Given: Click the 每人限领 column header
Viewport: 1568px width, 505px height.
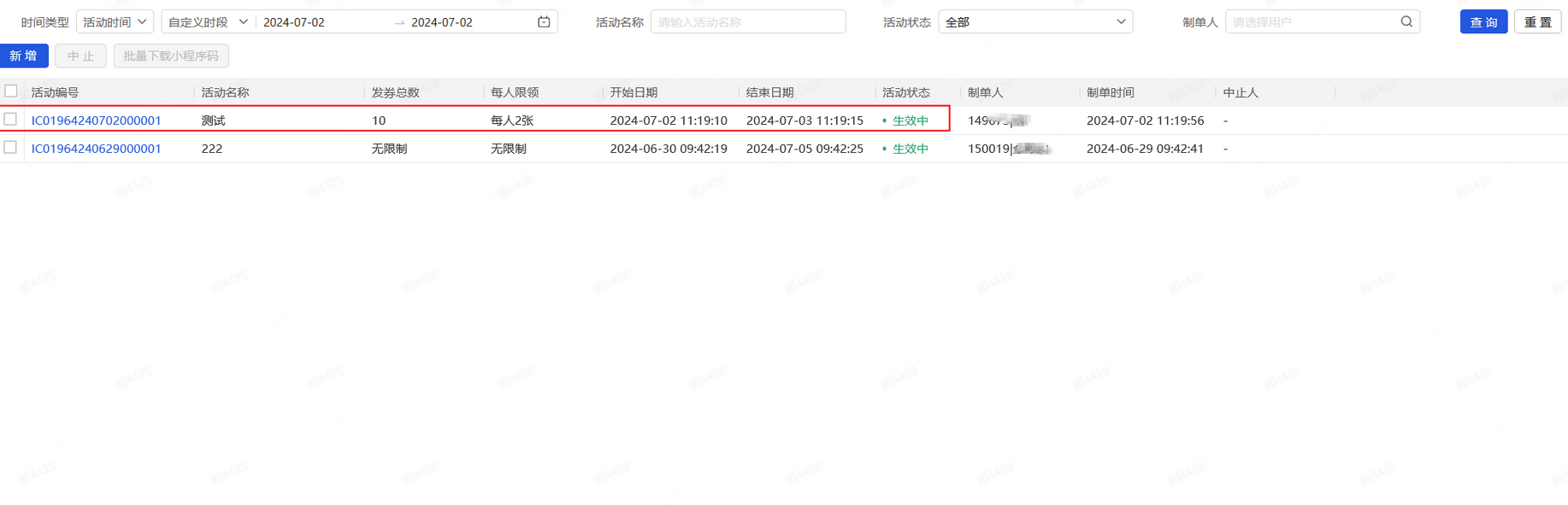Looking at the screenshot, I should (x=515, y=92).
